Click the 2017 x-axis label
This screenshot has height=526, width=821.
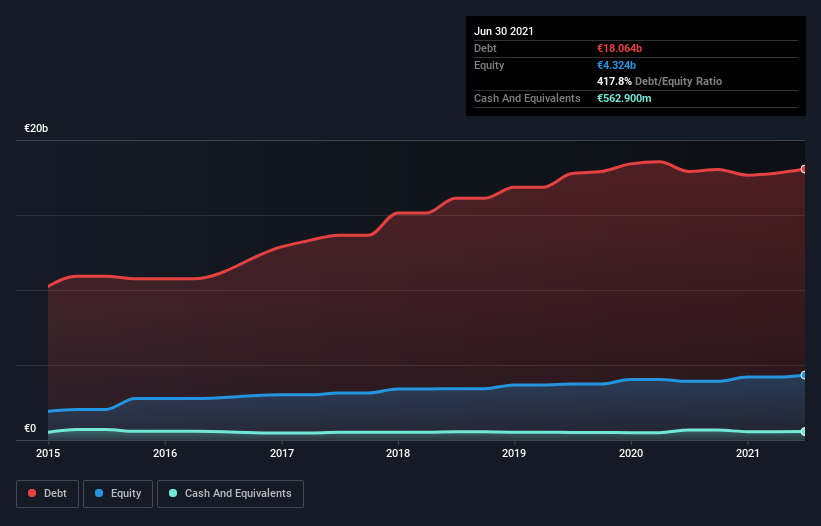282,453
